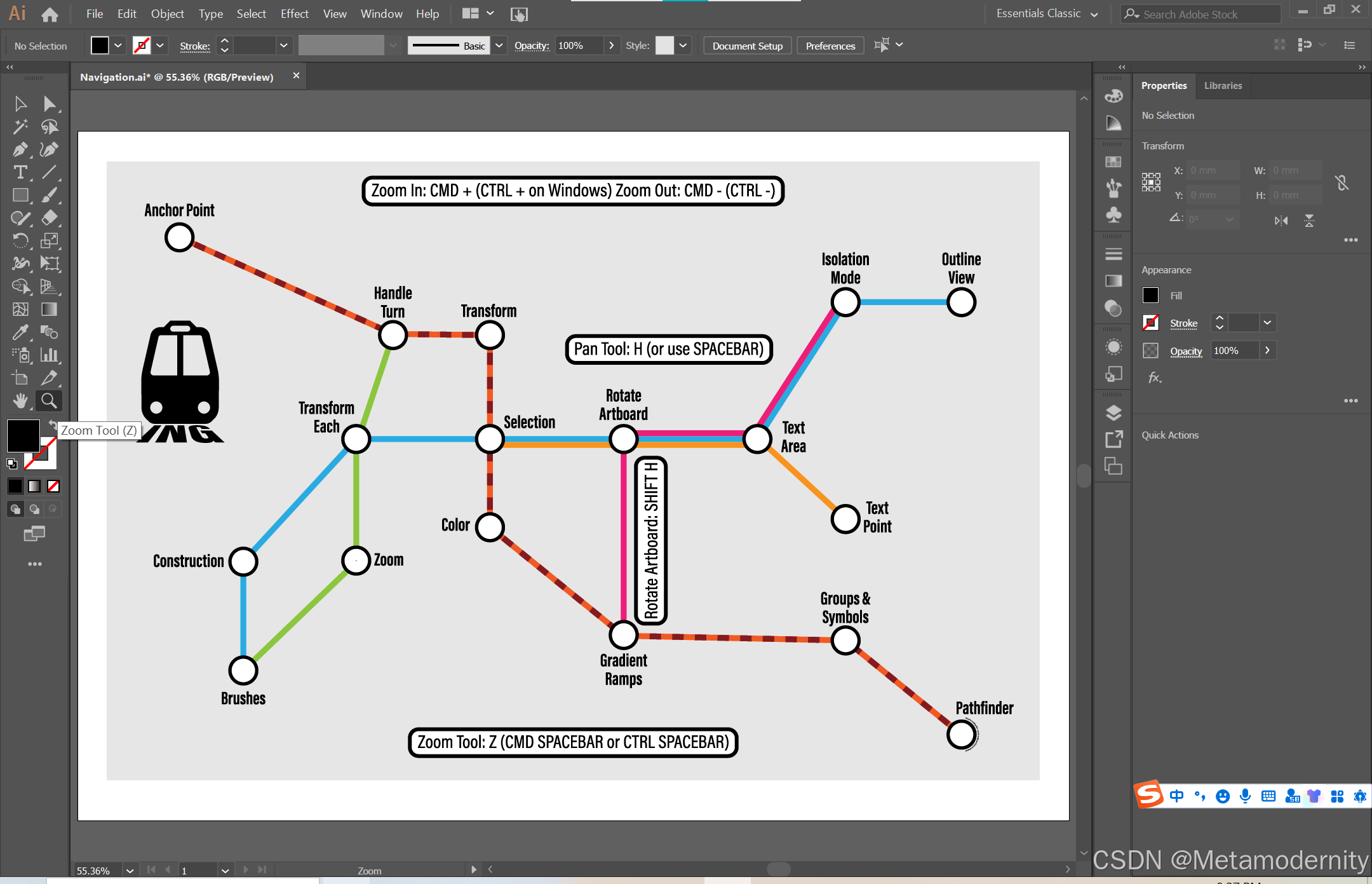Select the Rotate tool

pyautogui.click(x=20, y=241)
